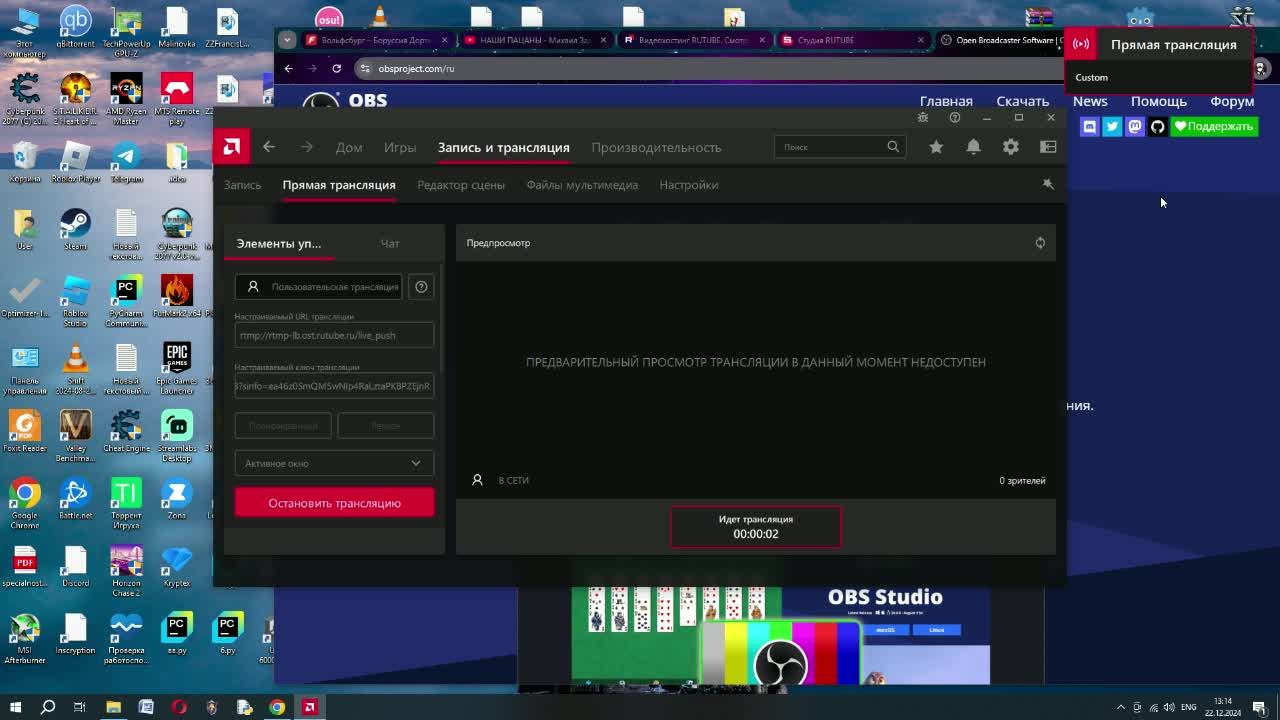Open News link on OBS website

click(1090, 101)
